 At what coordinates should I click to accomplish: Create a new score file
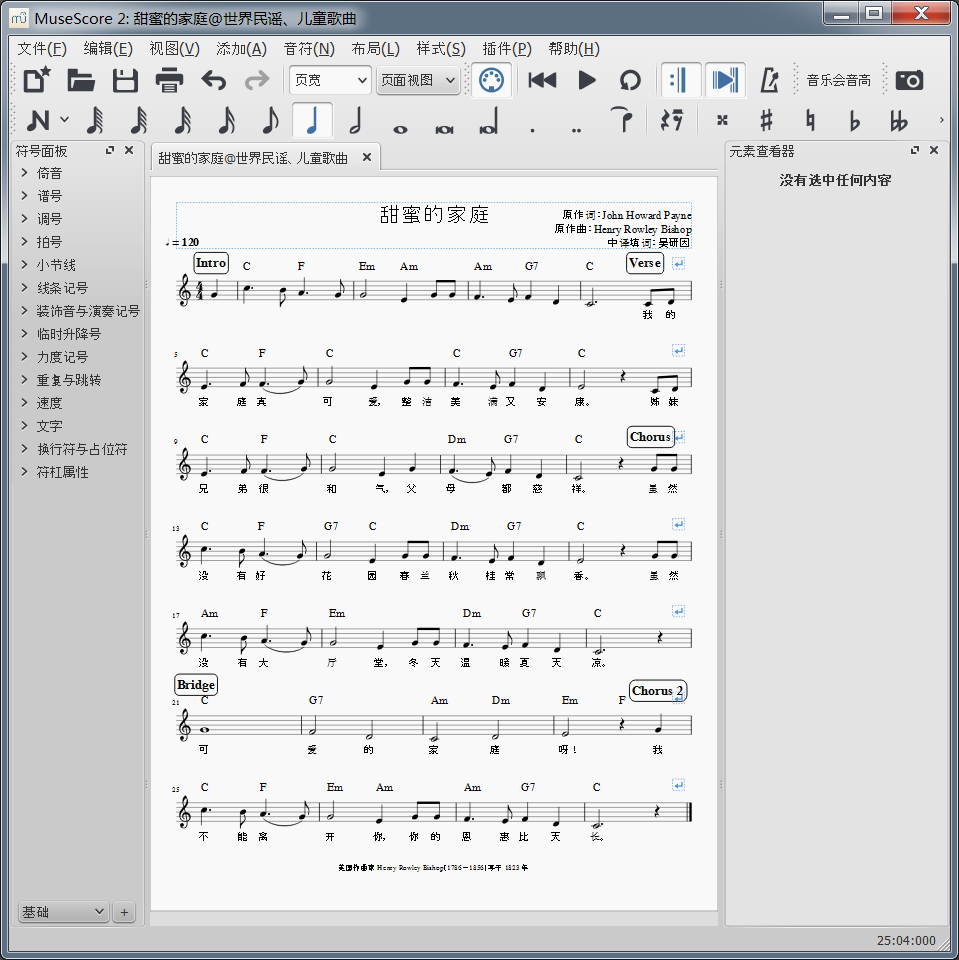(38, 81)
